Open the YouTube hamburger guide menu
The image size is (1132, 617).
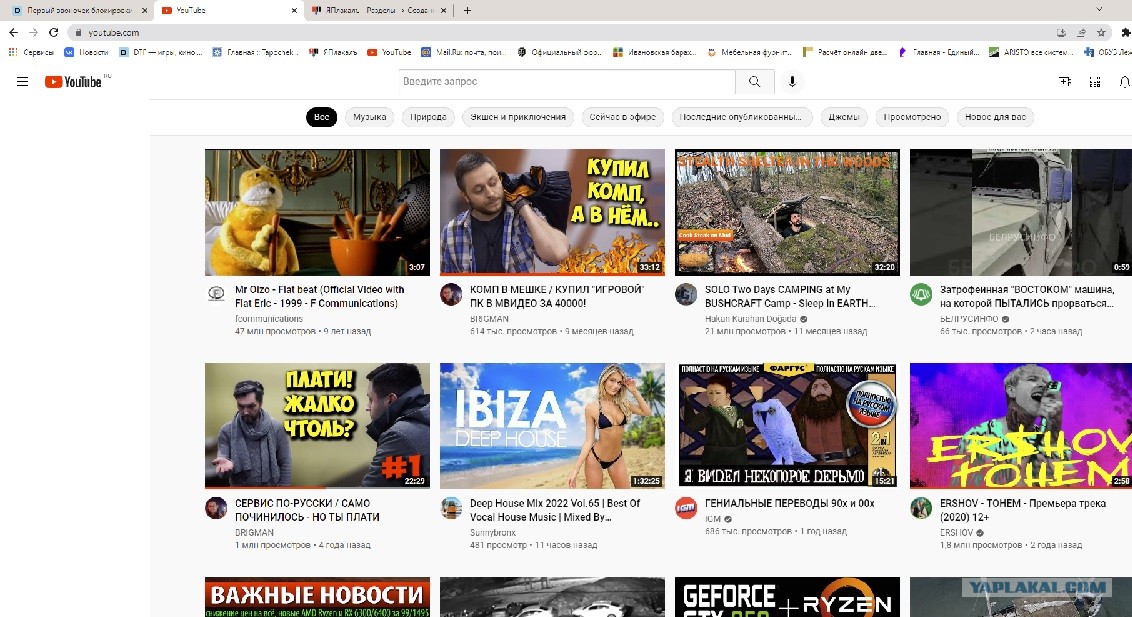coord(22,82)
